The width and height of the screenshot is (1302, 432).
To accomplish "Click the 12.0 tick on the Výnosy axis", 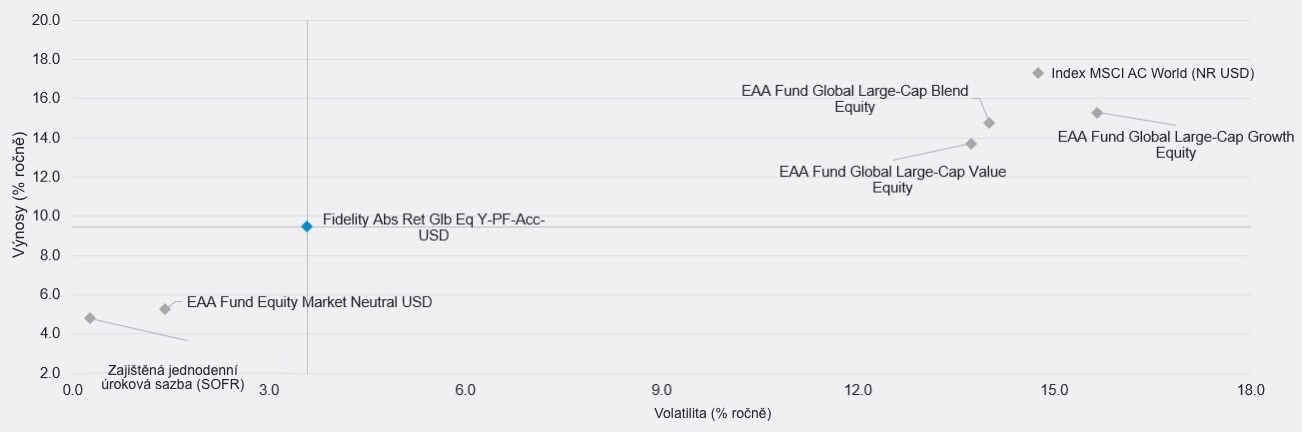I will coord(47,177).
